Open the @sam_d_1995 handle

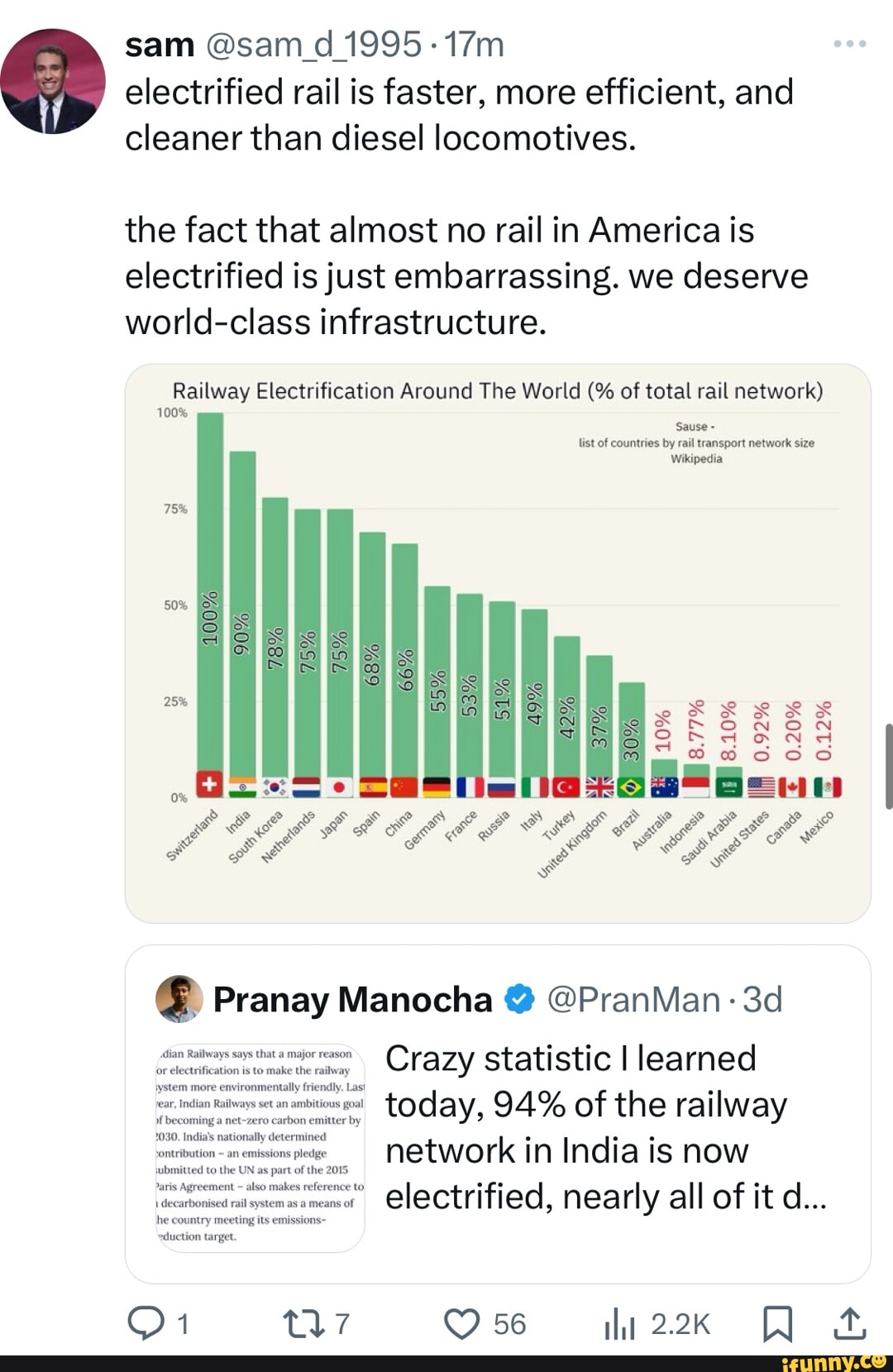pos(313,45)
